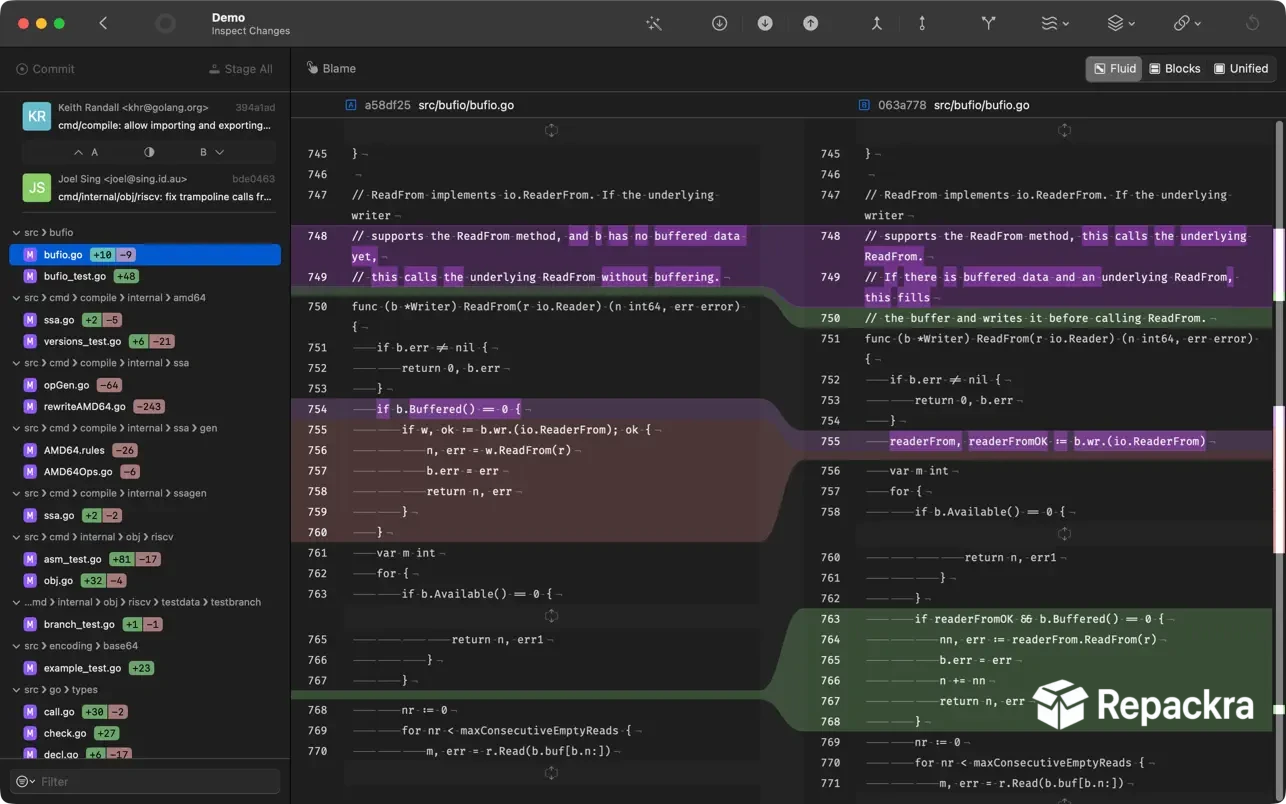1286x804 pixels.
Task: Select the rewriteAMD64.go file
Action: [145, 407]
